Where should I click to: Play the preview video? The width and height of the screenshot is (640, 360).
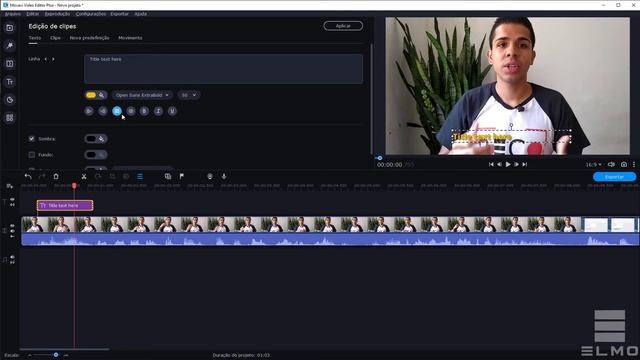click(x=508, y=164)
